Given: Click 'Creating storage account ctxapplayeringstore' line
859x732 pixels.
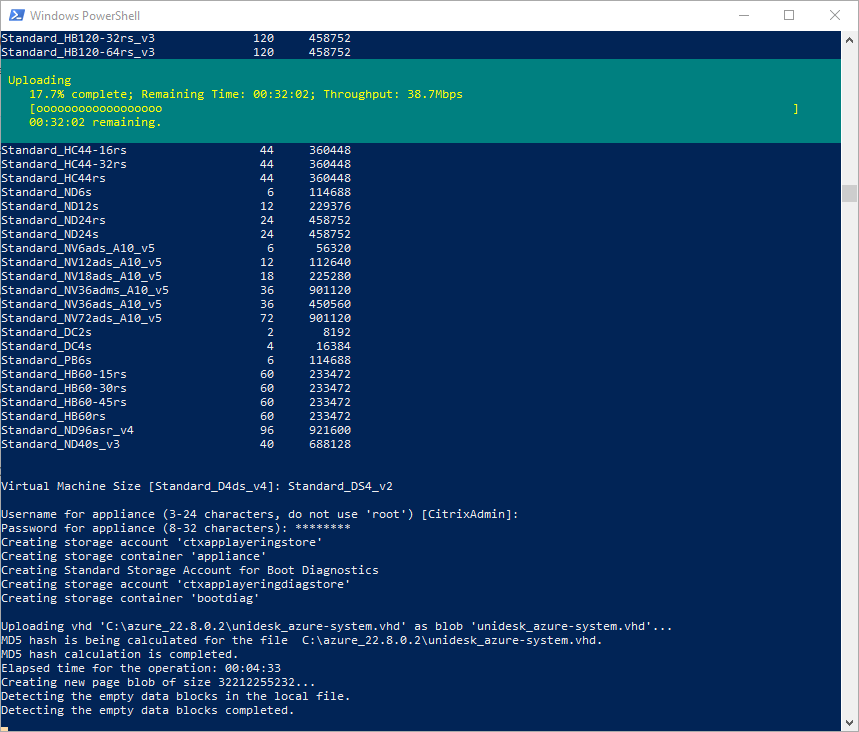Looking at the screenshot, I should click(162, 542).
